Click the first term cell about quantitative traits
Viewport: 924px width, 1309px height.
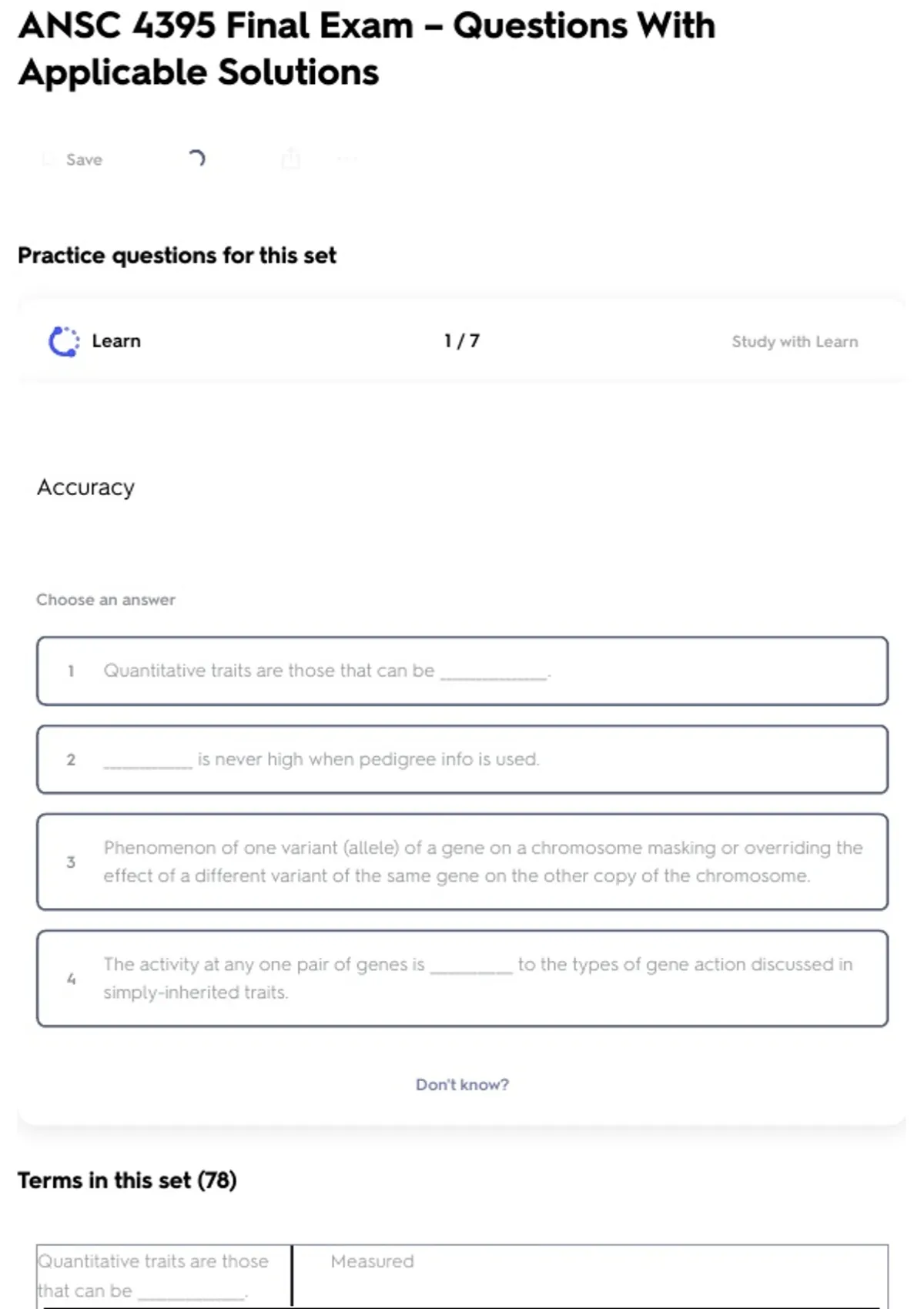[x=163, y=1275]
